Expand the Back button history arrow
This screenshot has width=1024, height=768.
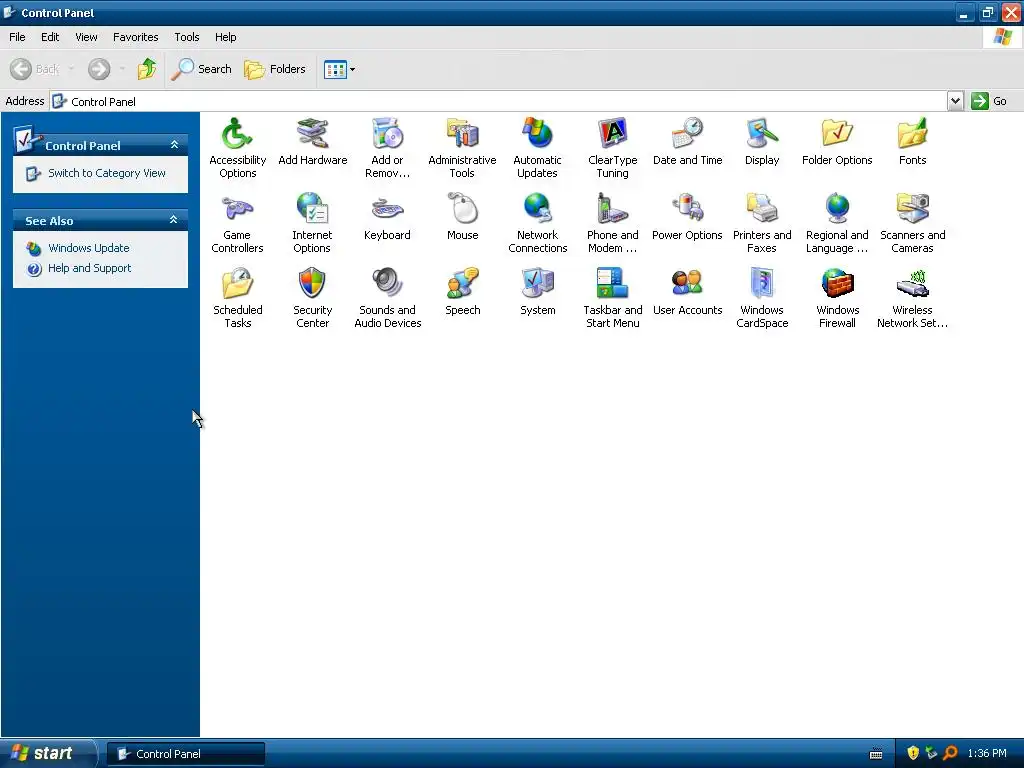(71, 69)
